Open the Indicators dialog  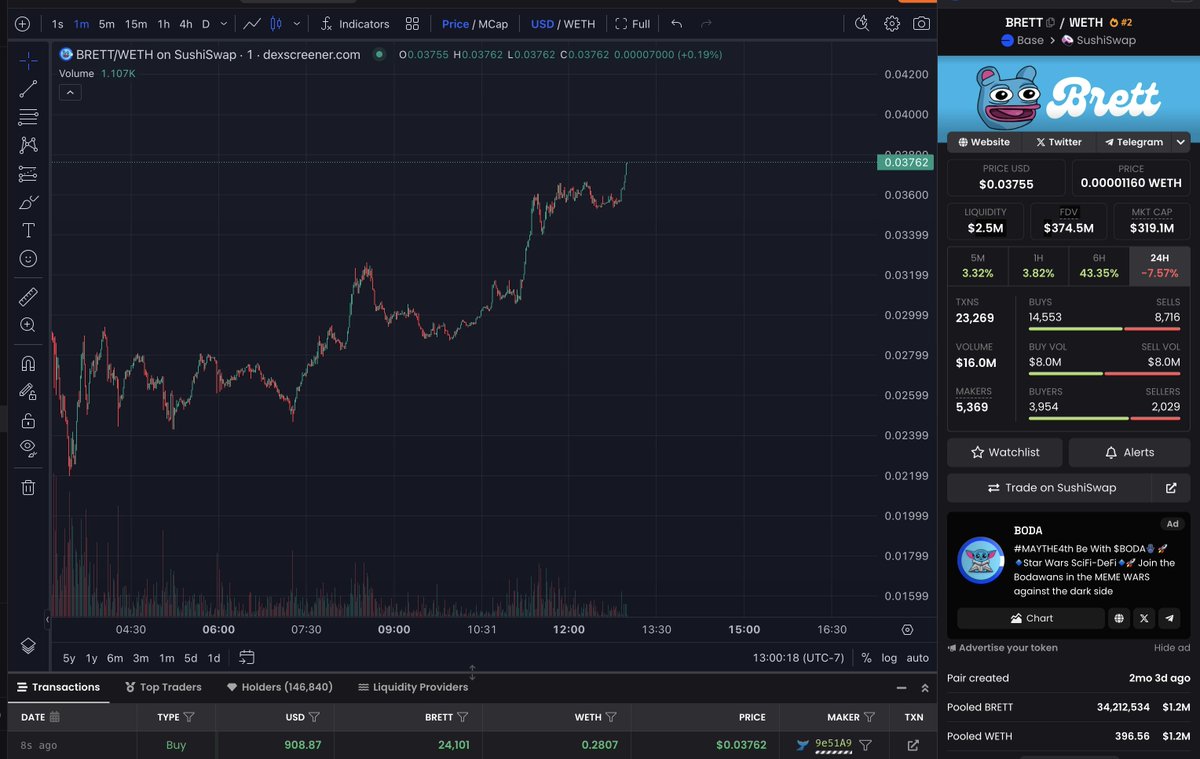coord(356,23)
